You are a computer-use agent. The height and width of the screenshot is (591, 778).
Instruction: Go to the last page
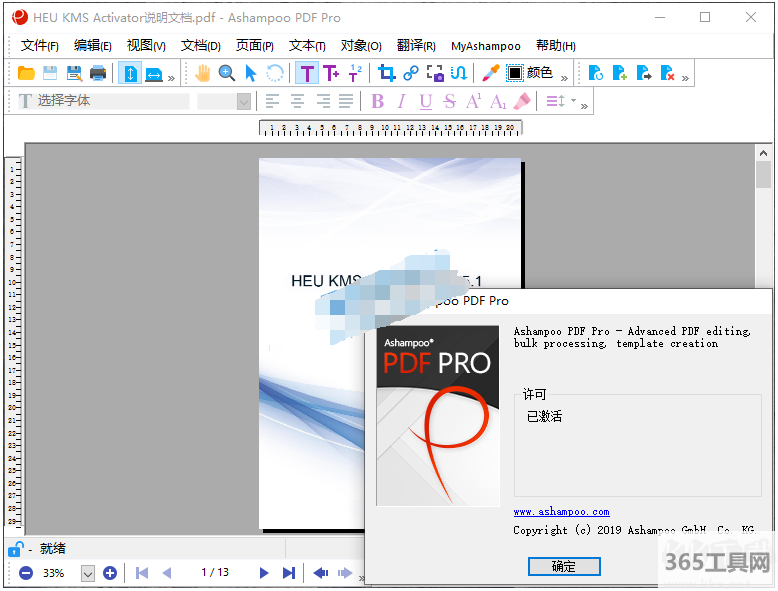coord(288,573)
